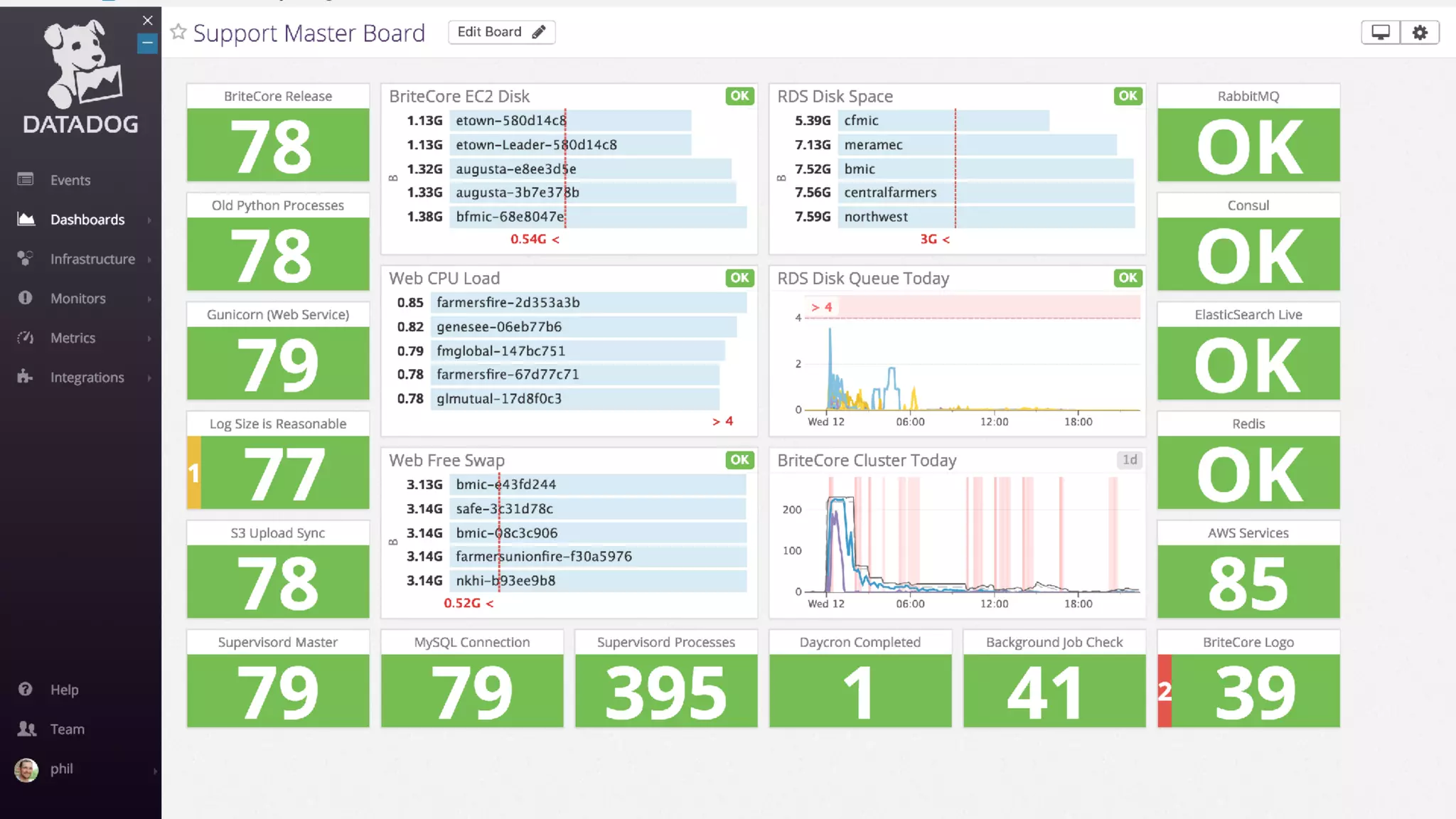Click the Integrations puzzle piece icon

(x=26, y=377)
